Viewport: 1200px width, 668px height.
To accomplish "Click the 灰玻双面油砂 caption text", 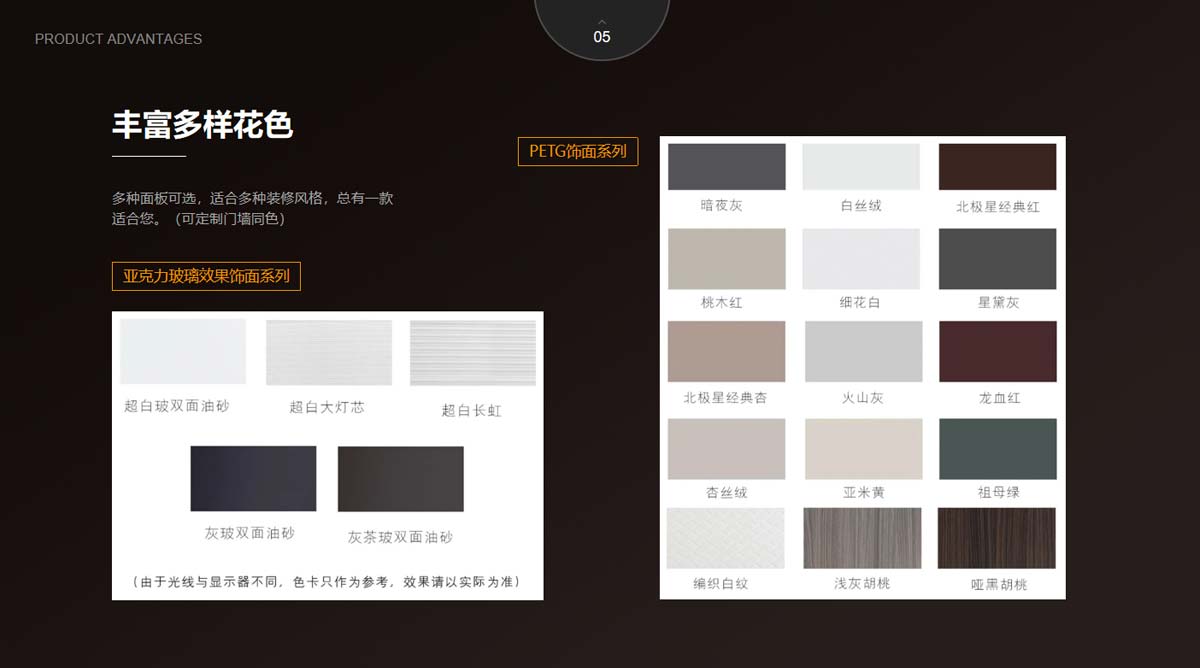I will pos(250,533).
